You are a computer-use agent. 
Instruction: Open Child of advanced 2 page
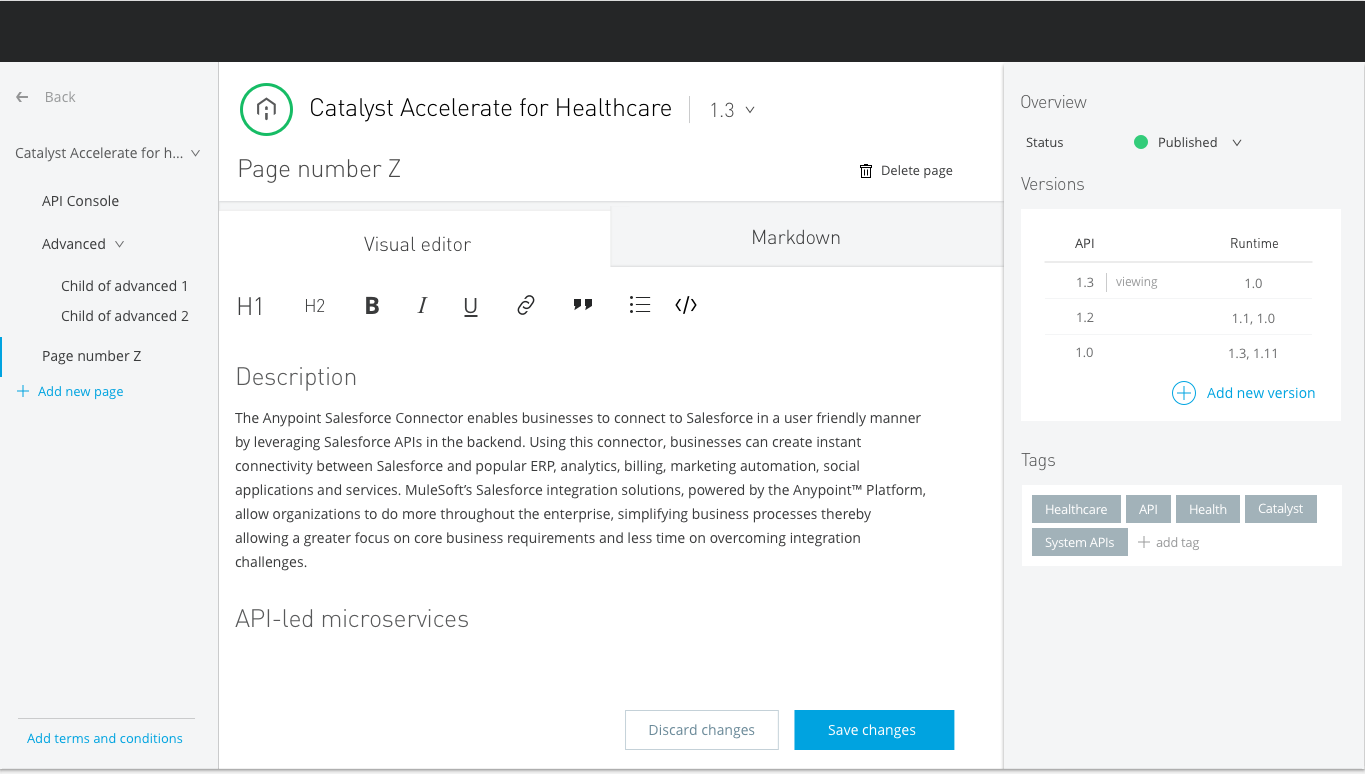(x=125, y=316)
